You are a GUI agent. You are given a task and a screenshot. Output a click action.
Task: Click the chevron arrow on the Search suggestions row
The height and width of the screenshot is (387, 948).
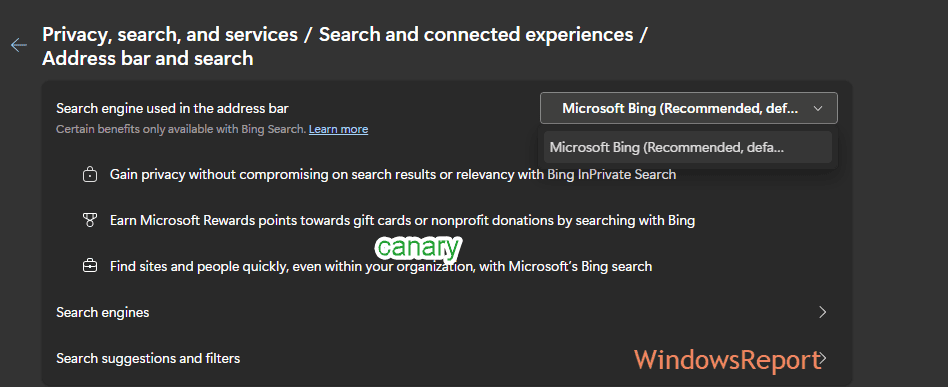[822, 358]
